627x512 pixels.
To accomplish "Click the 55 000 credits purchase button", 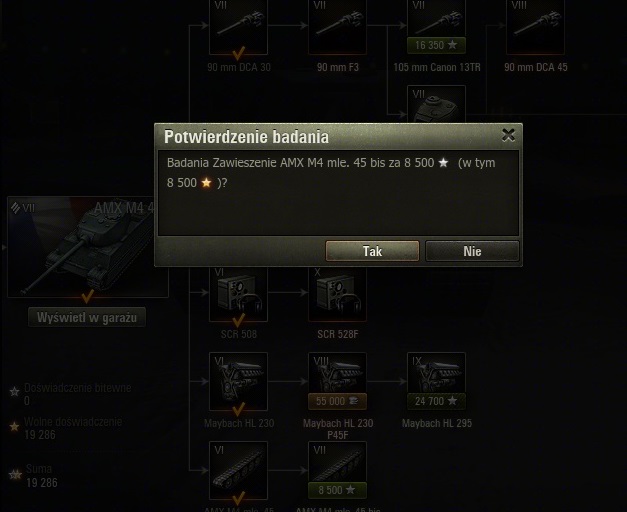I will (x=337, y=401).
